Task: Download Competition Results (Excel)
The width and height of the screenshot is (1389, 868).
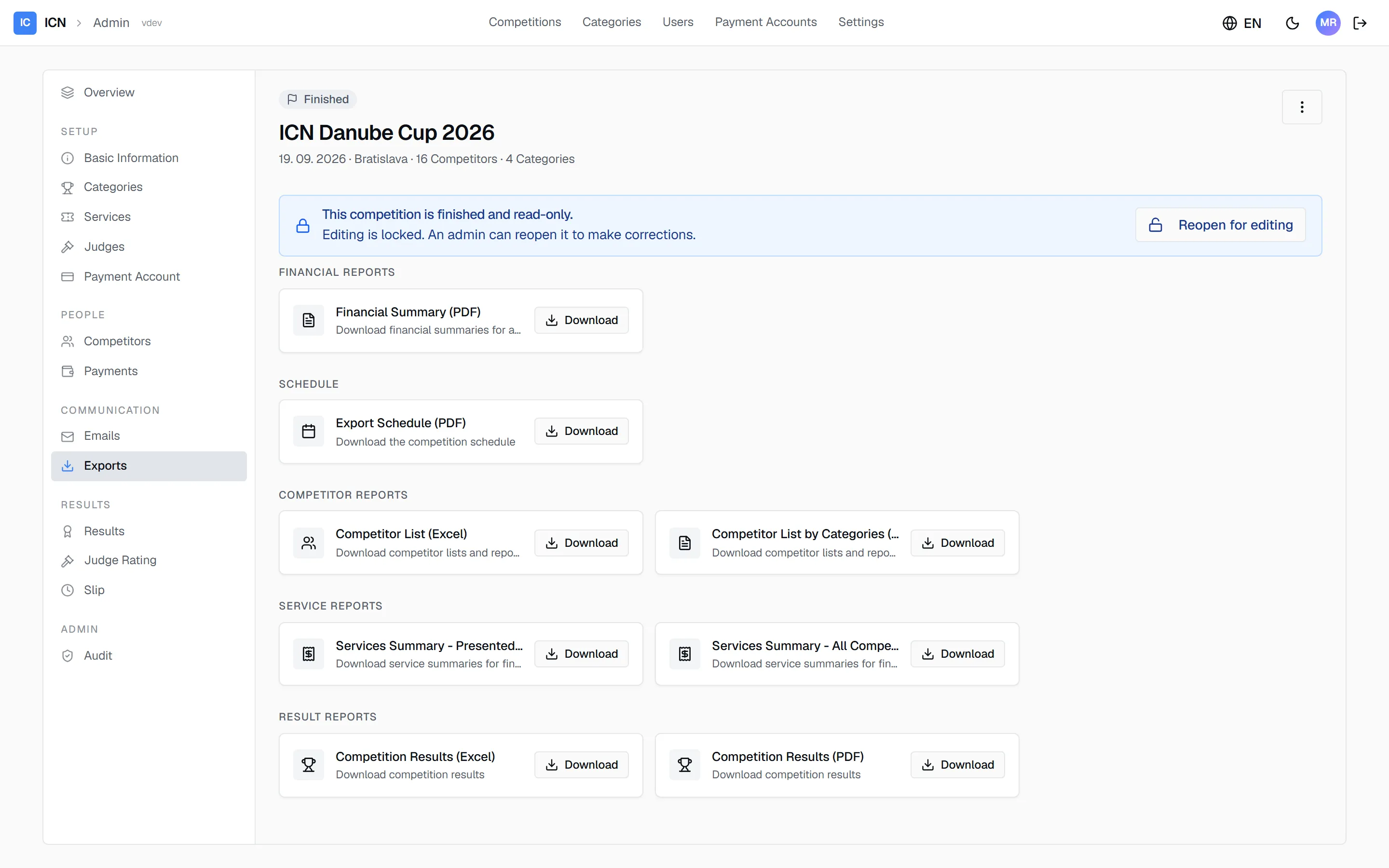Action: coord(582,765)
